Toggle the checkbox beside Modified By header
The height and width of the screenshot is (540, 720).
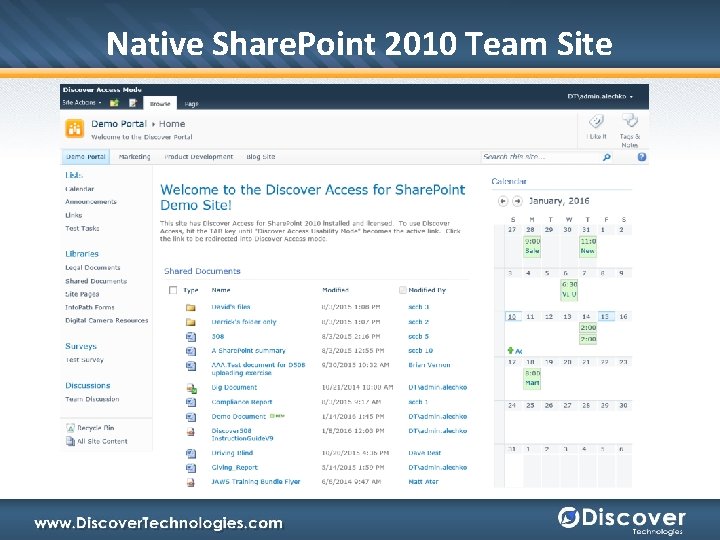click(403, 290)
